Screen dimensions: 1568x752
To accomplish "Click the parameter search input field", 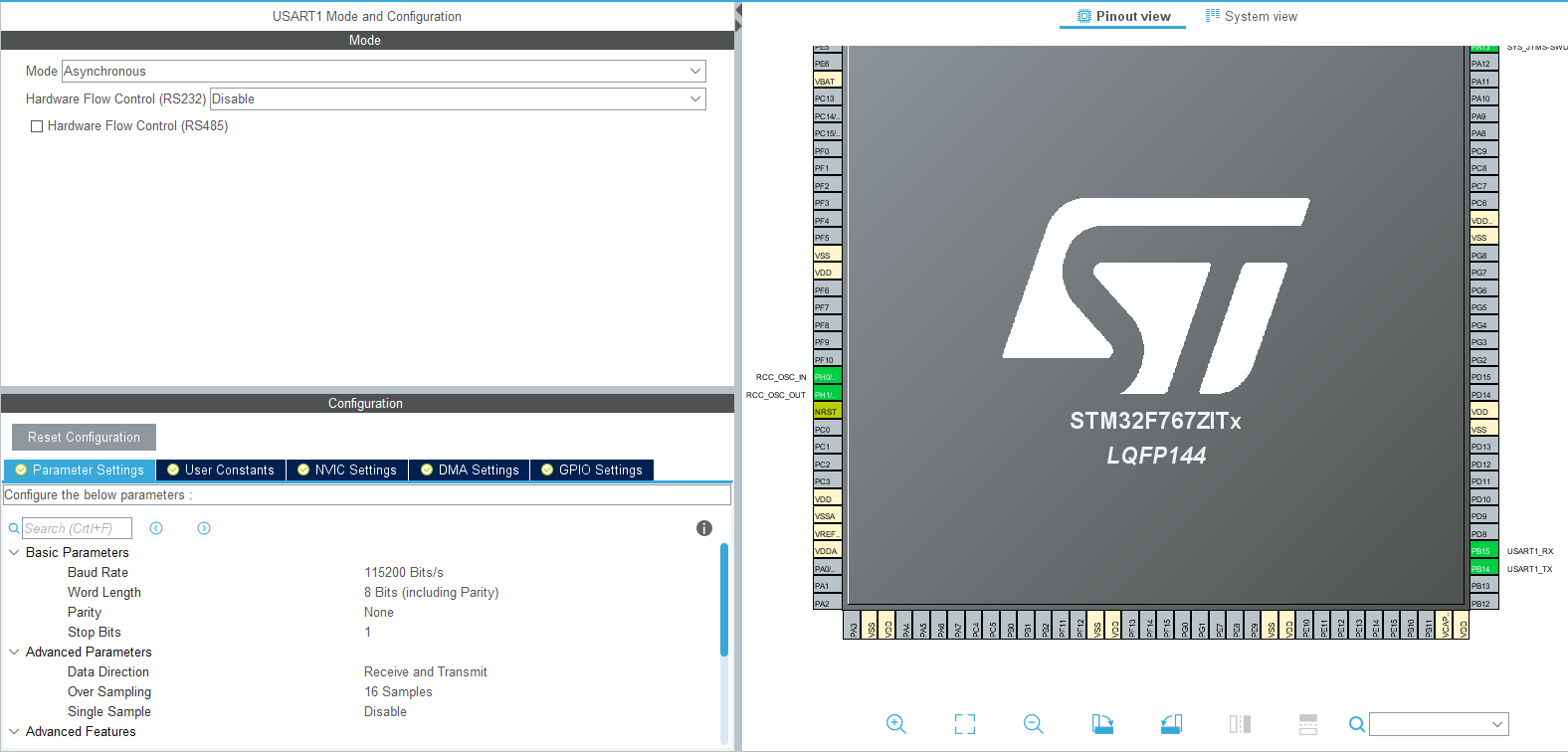I will tap(77, 528).
